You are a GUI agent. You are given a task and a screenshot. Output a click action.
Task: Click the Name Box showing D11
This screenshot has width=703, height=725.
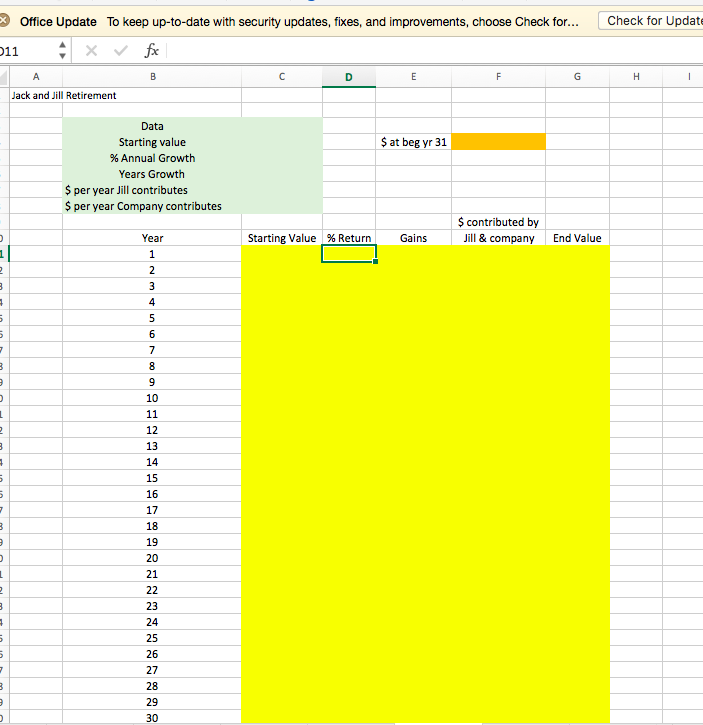point(27,51)
